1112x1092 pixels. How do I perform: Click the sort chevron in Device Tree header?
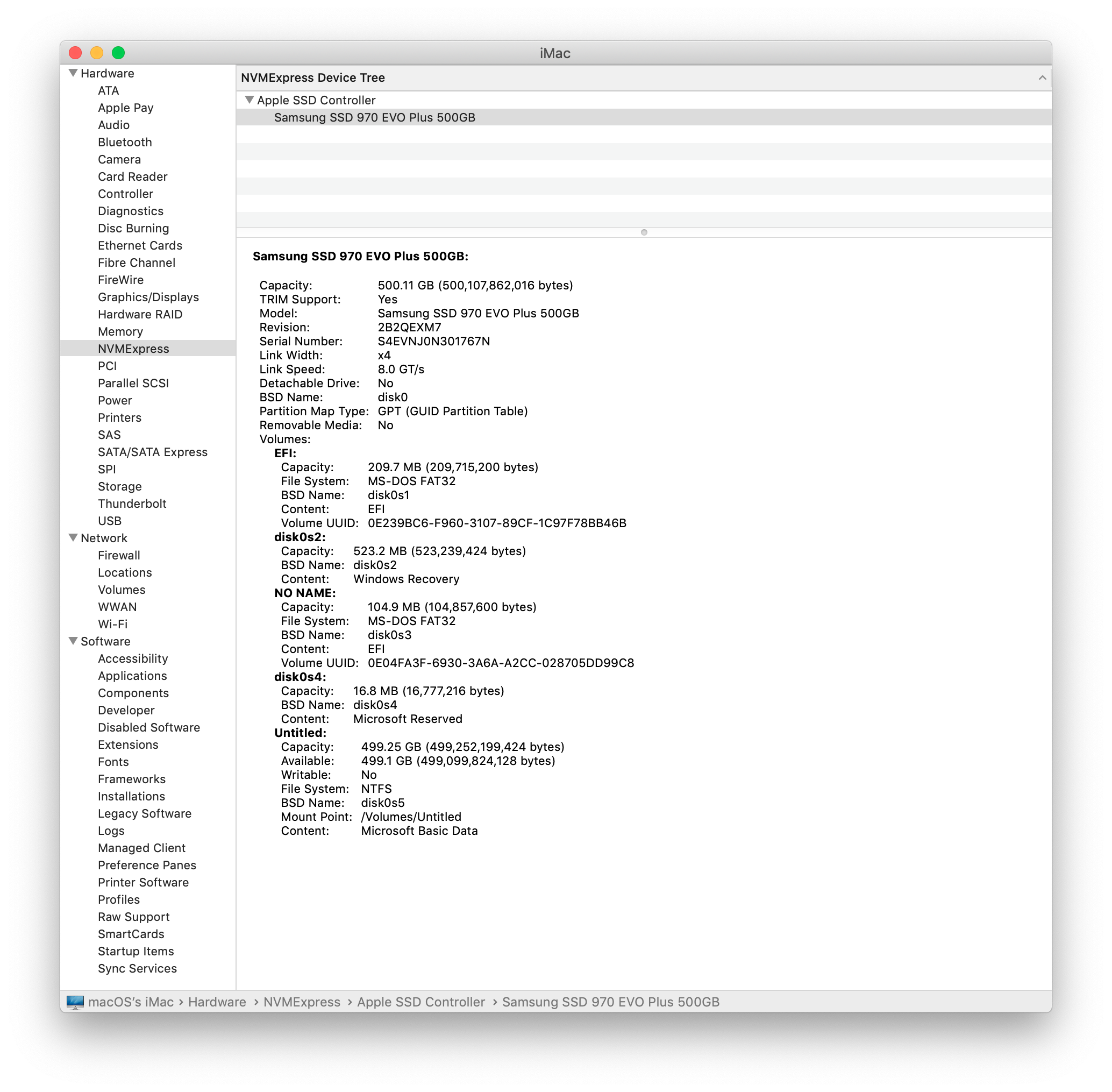tap(1042, 77)
